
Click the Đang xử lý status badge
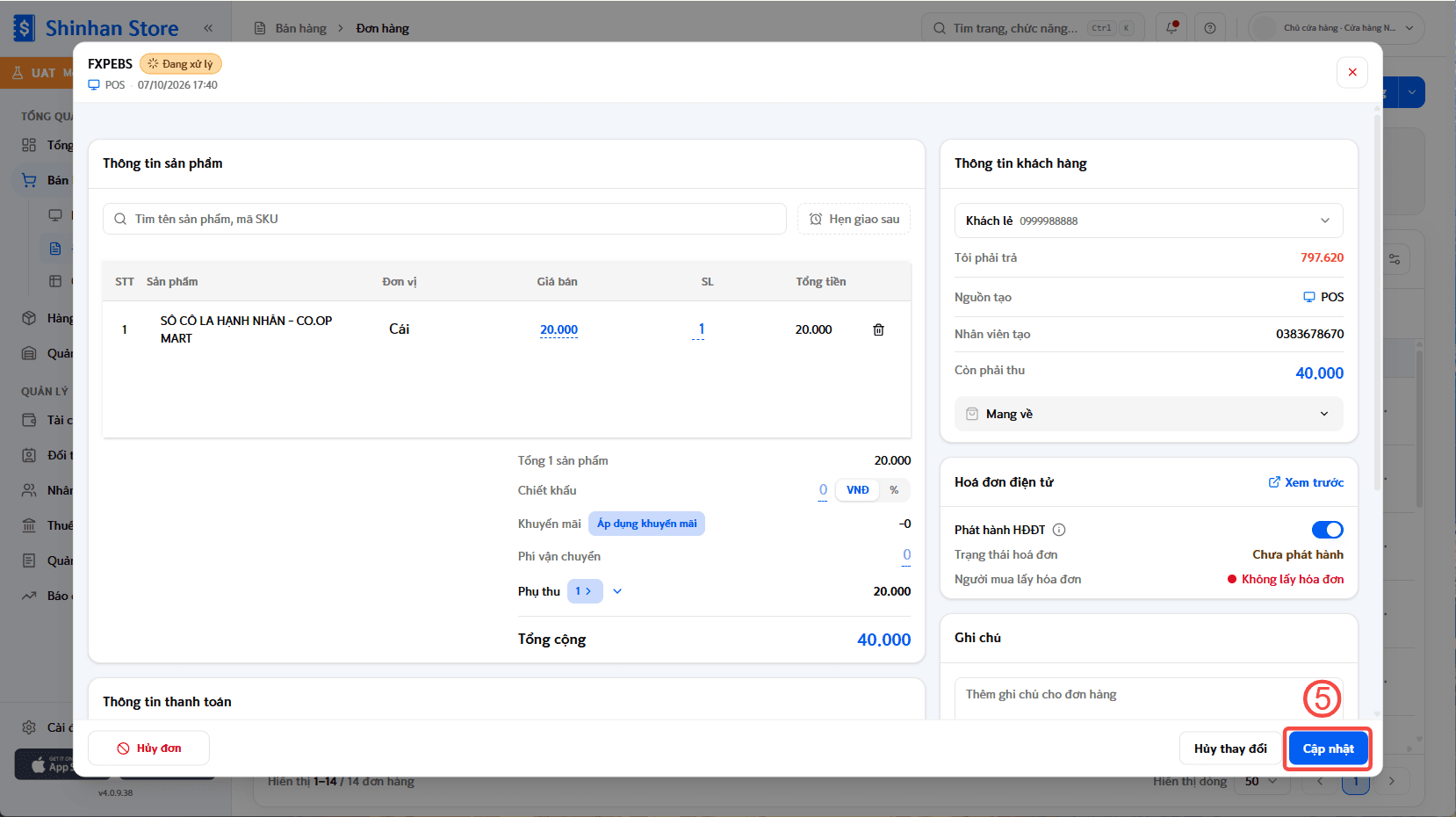click(x=181, y=64)
